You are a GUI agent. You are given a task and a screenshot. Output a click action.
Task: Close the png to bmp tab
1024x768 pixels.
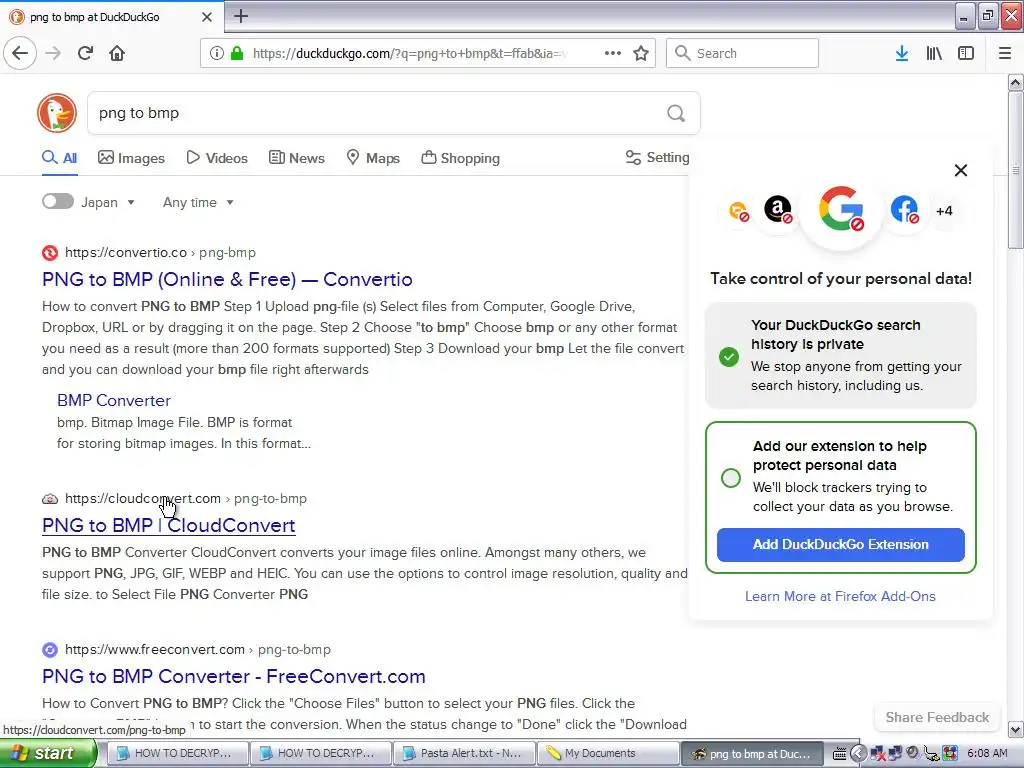206,16
